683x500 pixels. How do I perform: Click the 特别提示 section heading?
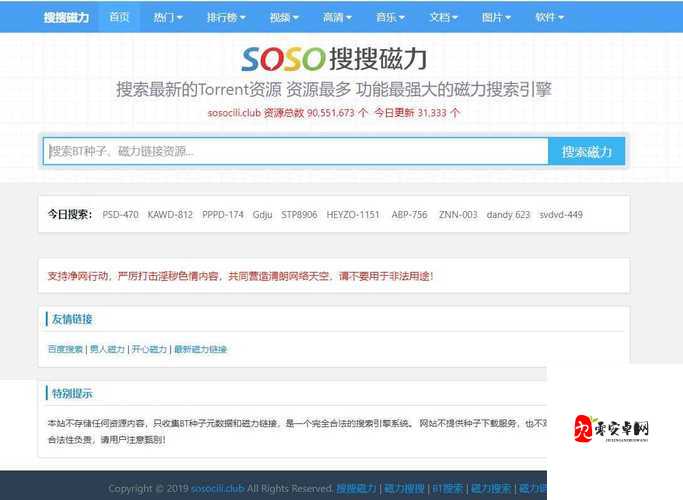(x=72, y=394)
